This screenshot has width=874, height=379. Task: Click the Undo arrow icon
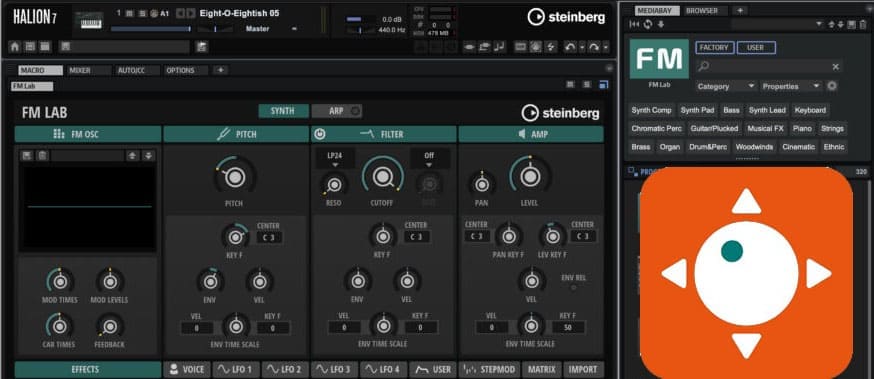point(570,47)
